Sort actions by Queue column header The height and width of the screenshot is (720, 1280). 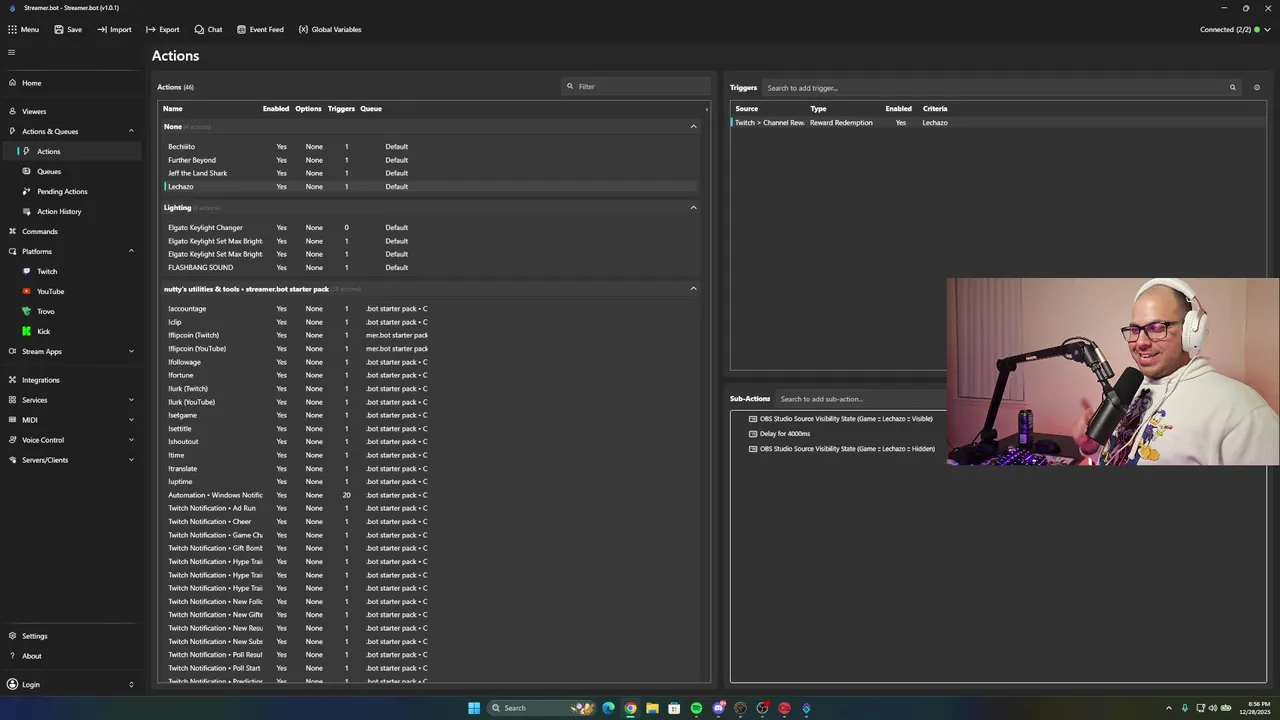[x=371, y=108]
